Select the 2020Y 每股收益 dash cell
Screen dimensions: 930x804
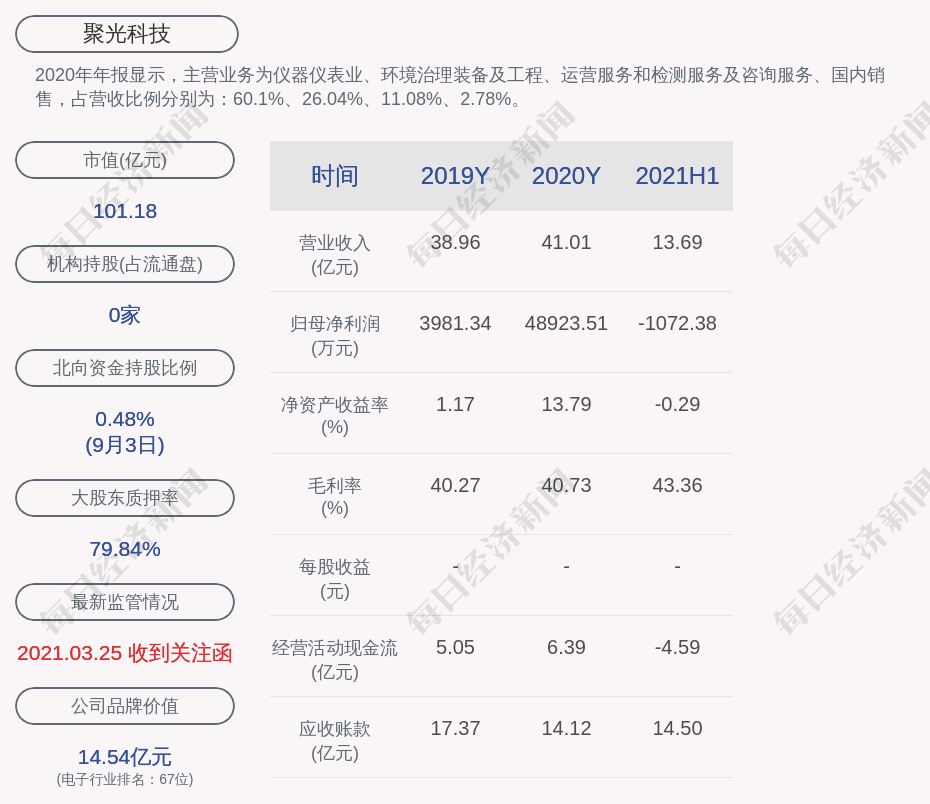click(x=566, y=567)
